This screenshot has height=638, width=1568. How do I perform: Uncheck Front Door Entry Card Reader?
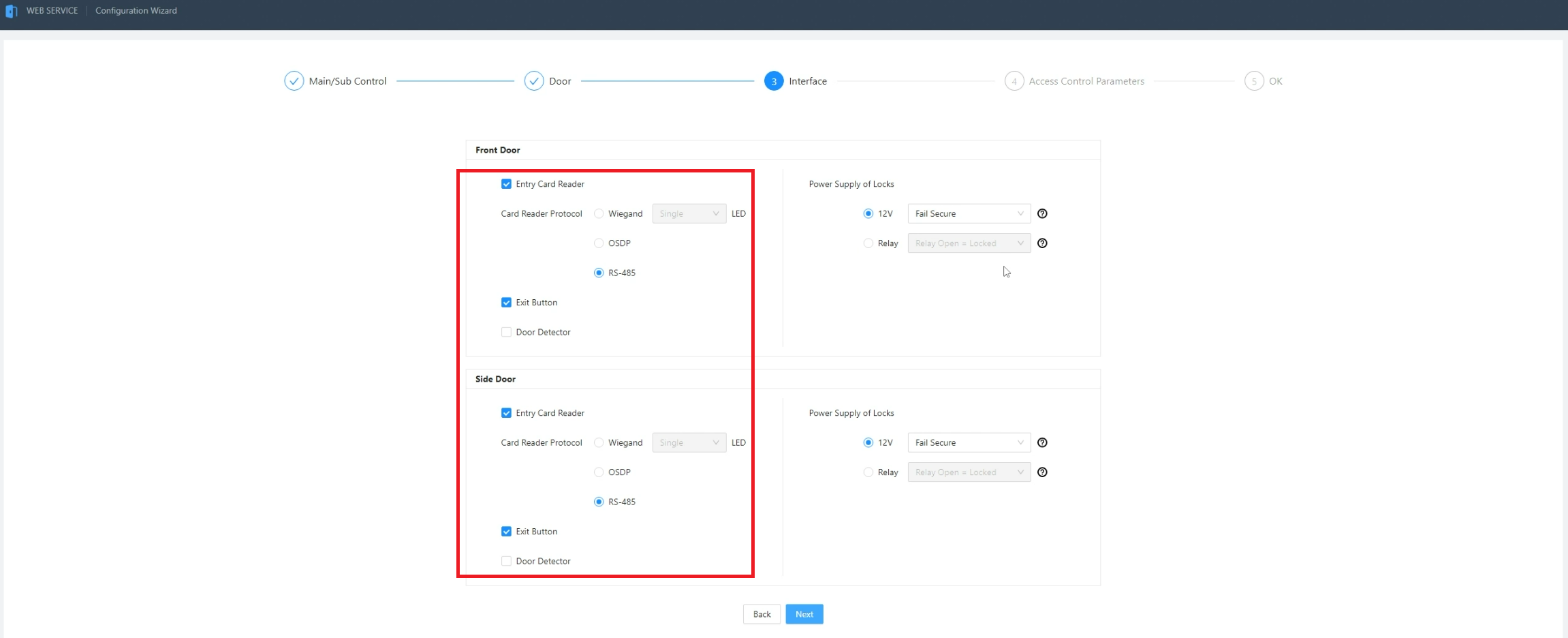[506, 184]
